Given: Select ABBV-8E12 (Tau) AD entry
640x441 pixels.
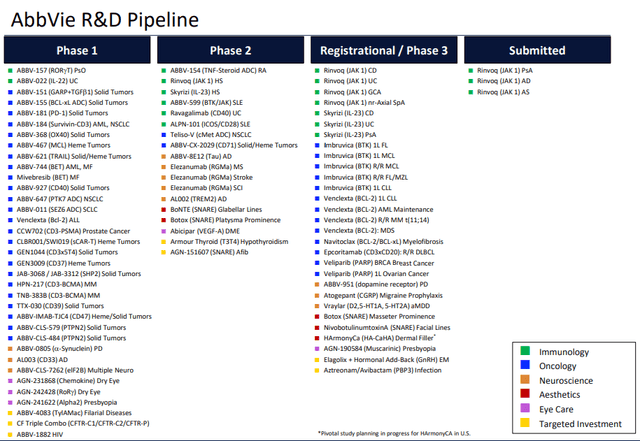Looking at the screenshot, I should point(201,156).
